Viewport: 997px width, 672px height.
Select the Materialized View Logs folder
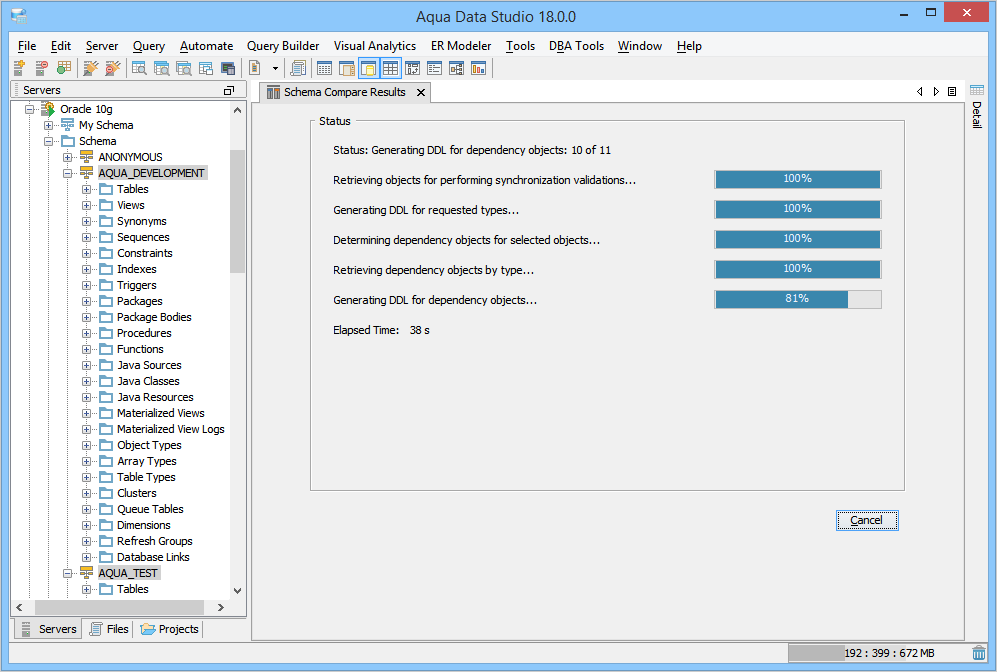[170, 429]
